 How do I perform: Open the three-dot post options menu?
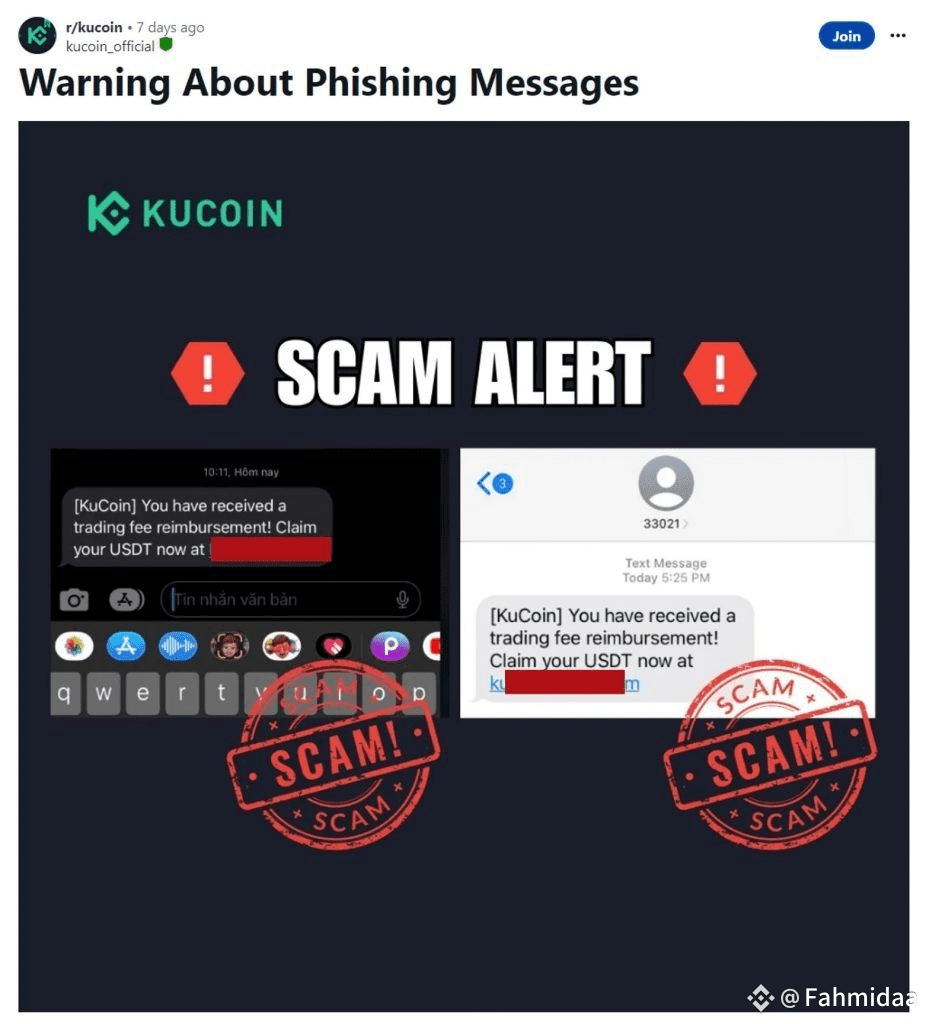(898, 36)
